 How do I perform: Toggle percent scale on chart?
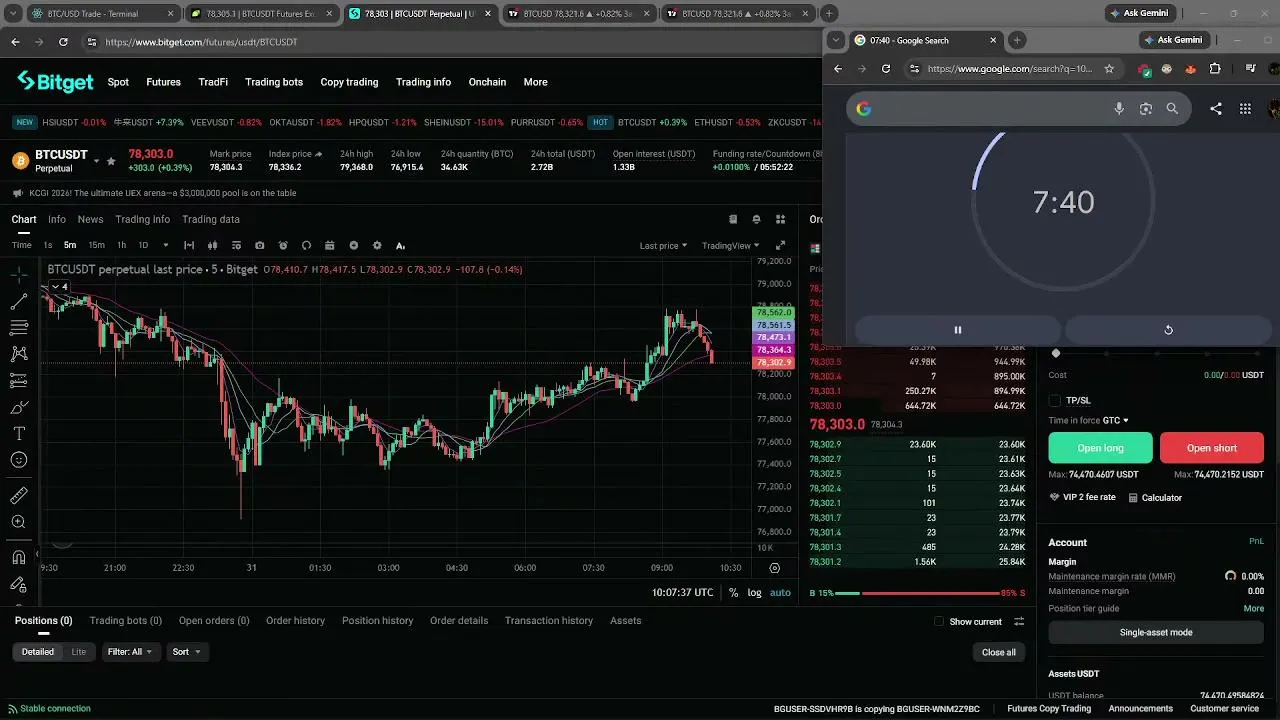[733, 593]
